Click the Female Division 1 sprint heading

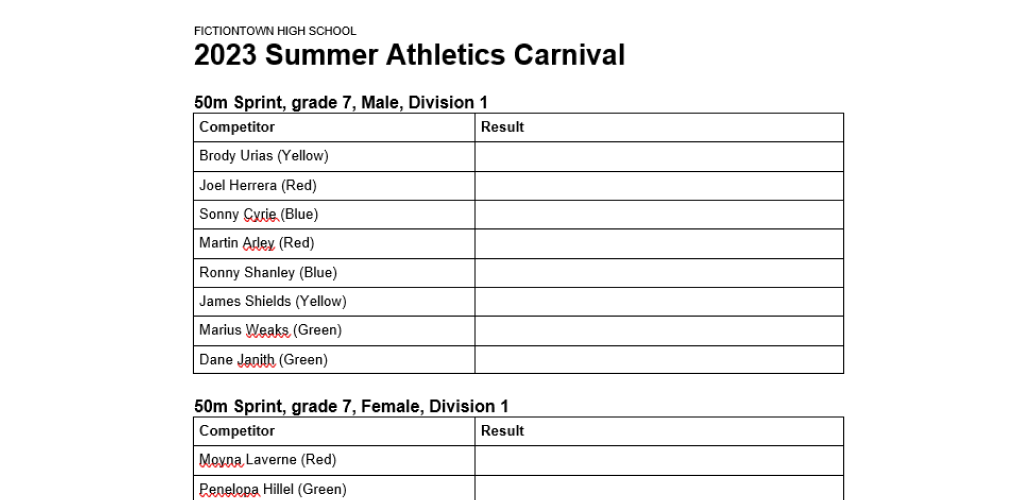[351, 406]
